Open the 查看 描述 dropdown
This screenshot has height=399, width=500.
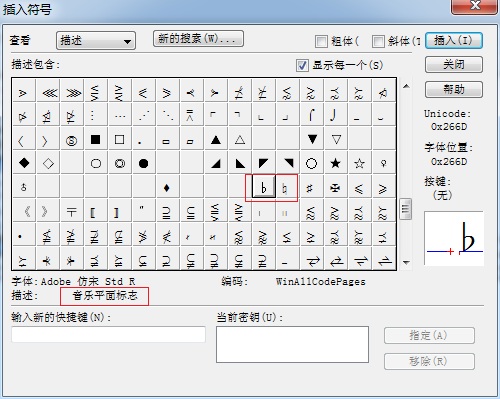click(x=96, y=41)
